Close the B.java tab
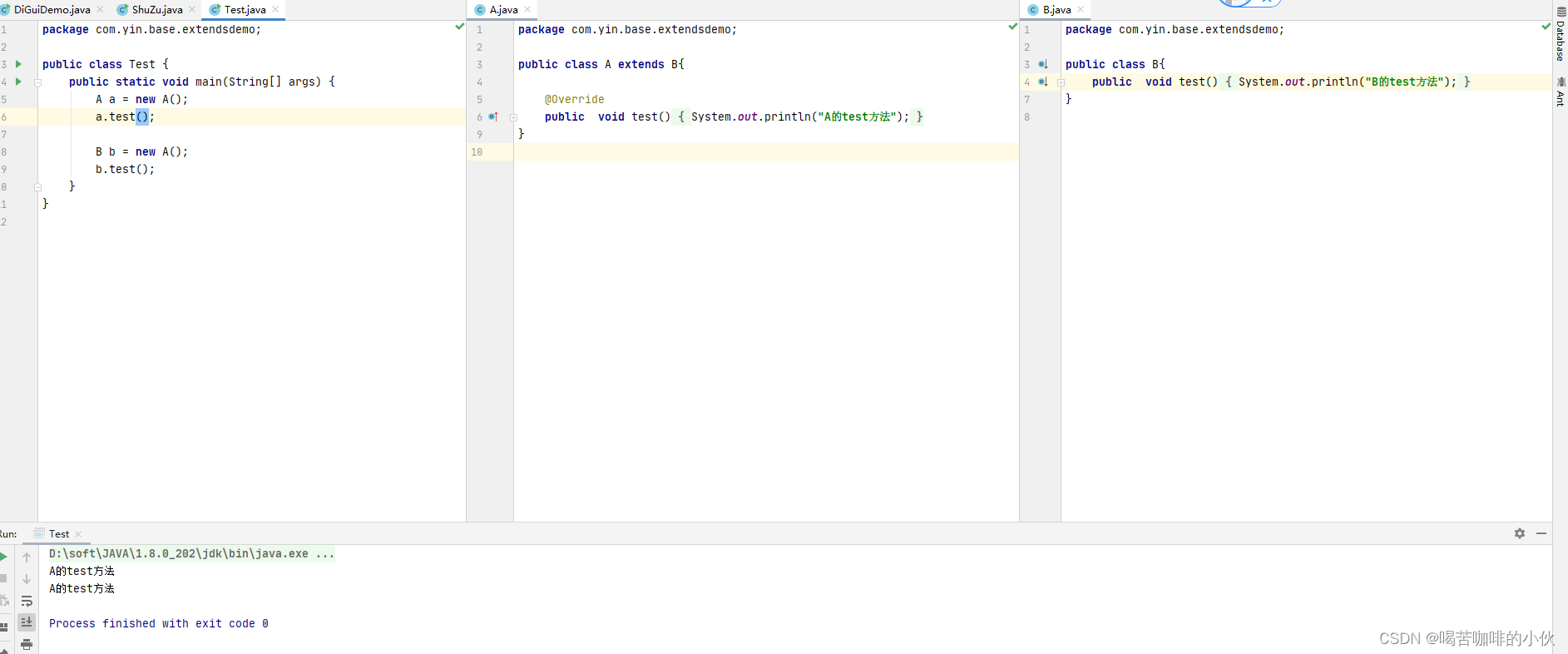Image resolution: width=1568 pixels, height=654 pixels. click(x=1081, y=9)
